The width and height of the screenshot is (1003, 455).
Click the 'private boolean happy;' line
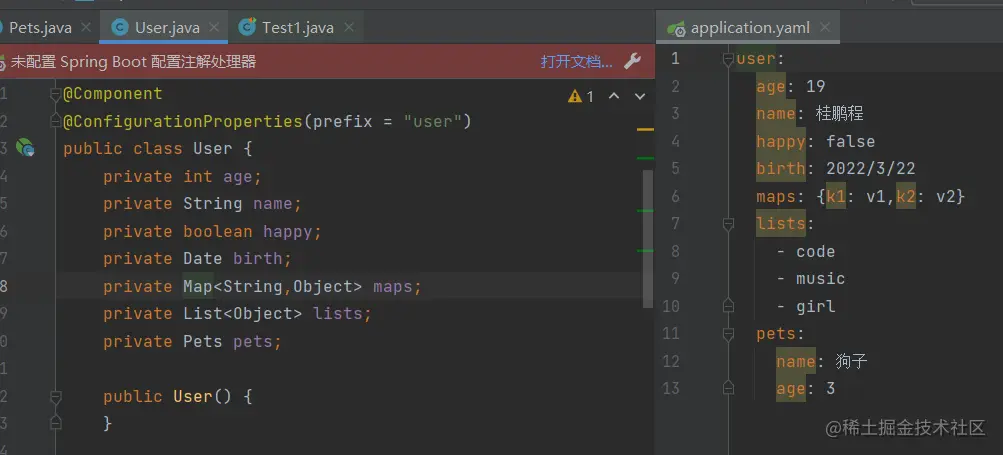[x=212, y=232]
